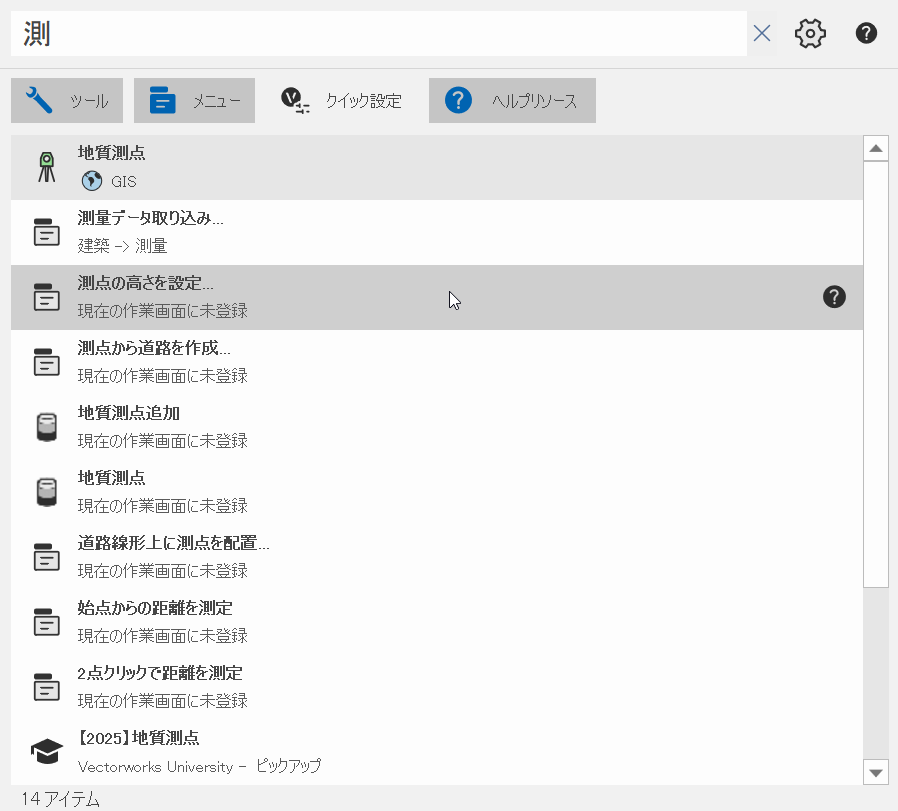Click the 地質測点追加 cylinder icon
The width and height of the screenshot is (898, 811).
click(x=46, y=427)
